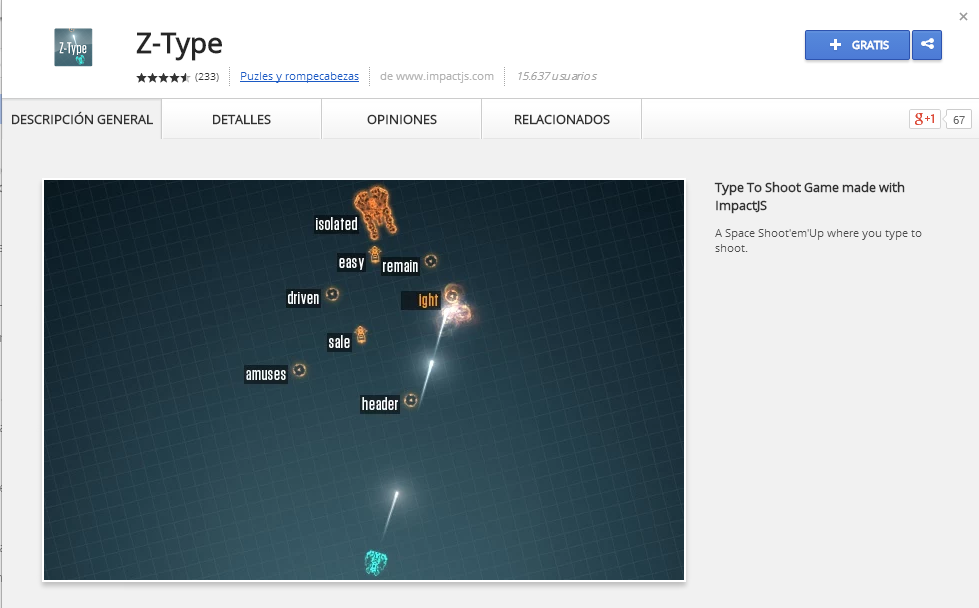Open the OPINIONES tab
The image size is (979, 608).
point(401,119)
